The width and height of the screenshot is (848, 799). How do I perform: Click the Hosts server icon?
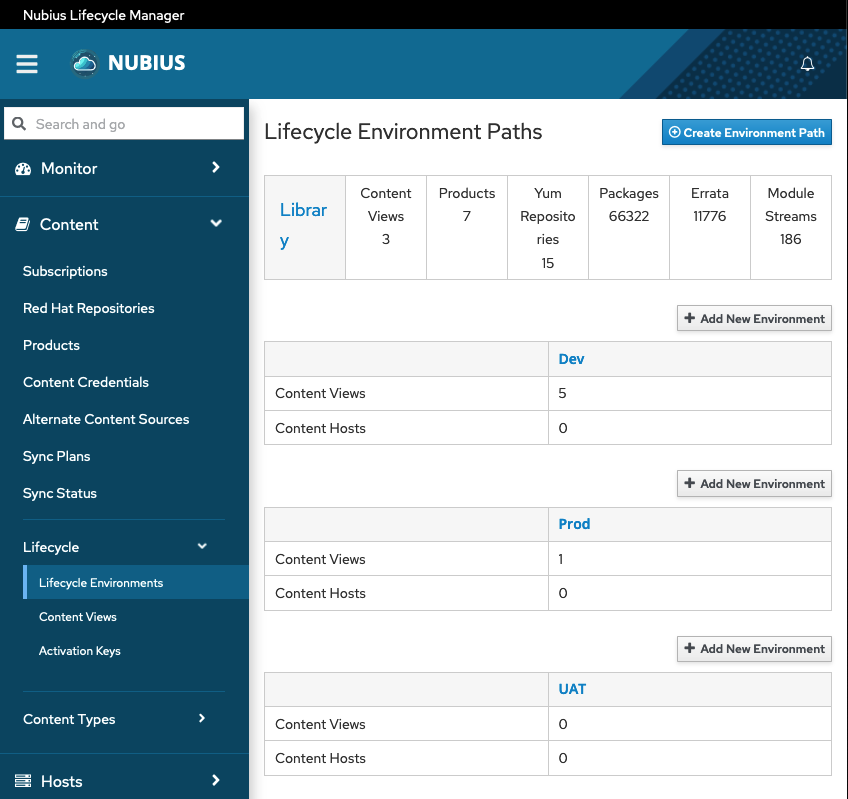pyautogui.click(x=23, y=781)
